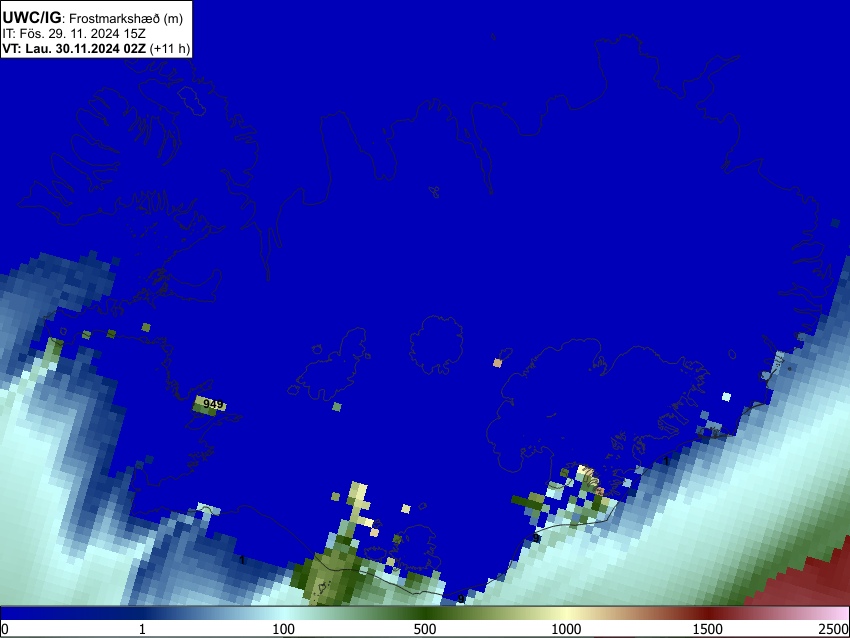This screenshot has height=638, width=850.
Task: Click the dark red colour scale segment above 1500
Action: click(707, 614)
